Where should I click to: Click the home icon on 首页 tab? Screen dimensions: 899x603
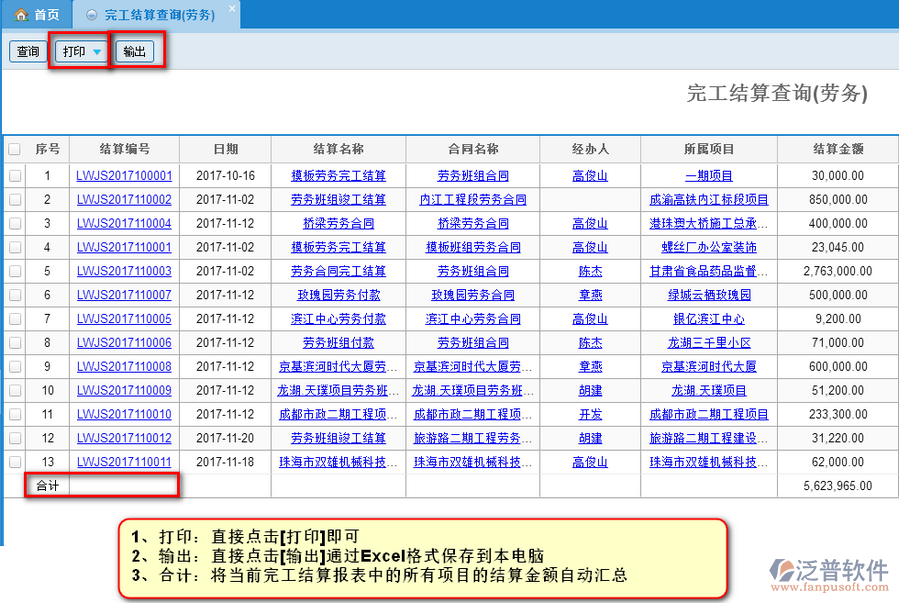pos(20,15)
